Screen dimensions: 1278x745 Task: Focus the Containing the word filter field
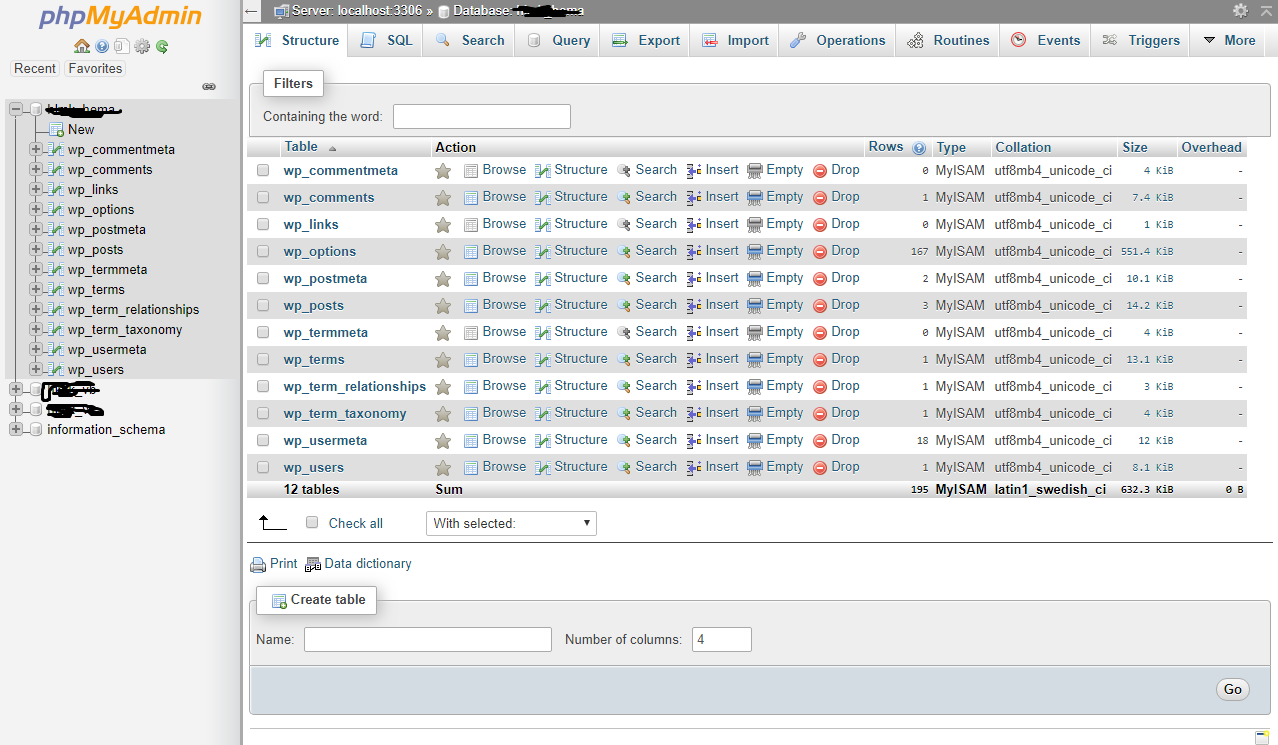tap(482, 117)
